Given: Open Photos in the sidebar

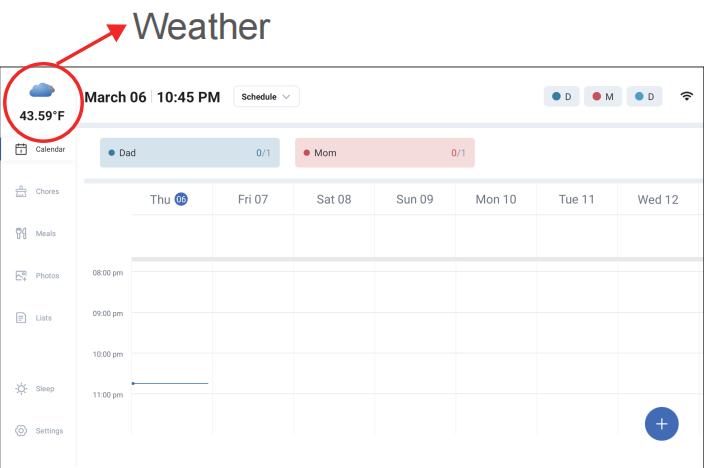Looking at the screenshot, I should tap(37, 276).
